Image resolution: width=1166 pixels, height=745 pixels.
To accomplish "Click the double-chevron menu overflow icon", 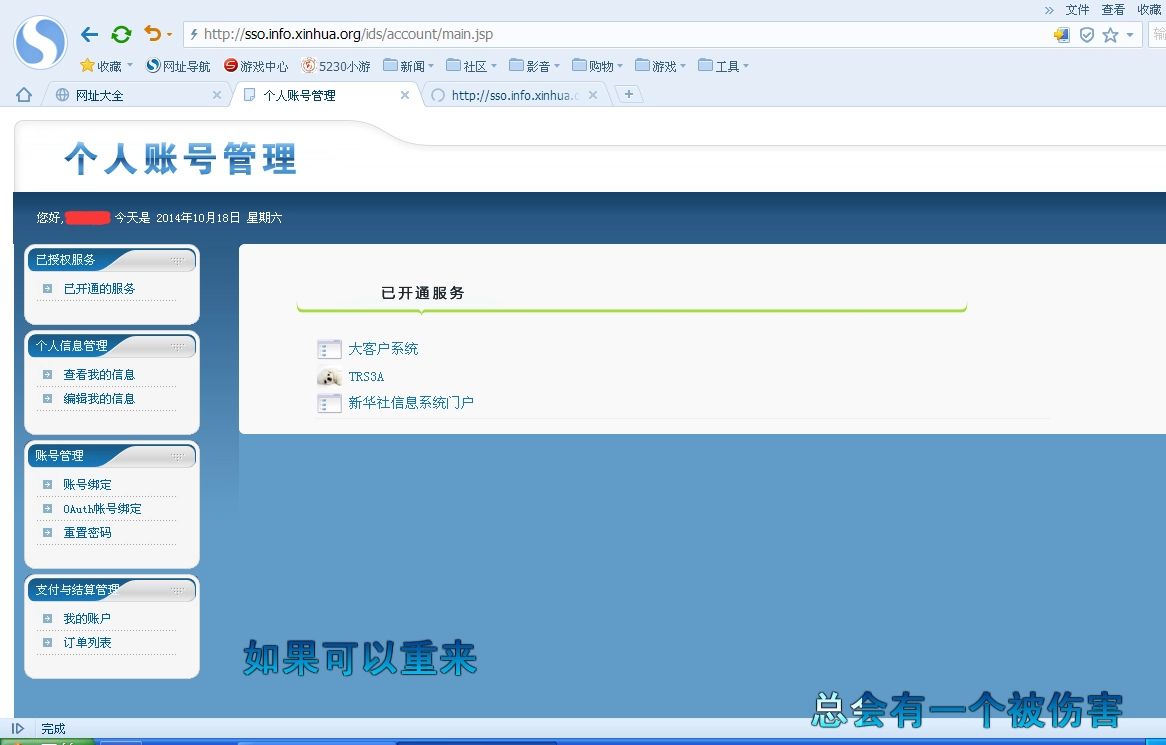I will [1049, 10].
